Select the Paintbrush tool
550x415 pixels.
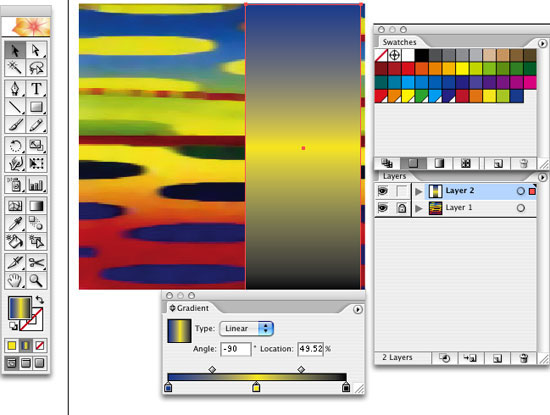pos(15,125)
